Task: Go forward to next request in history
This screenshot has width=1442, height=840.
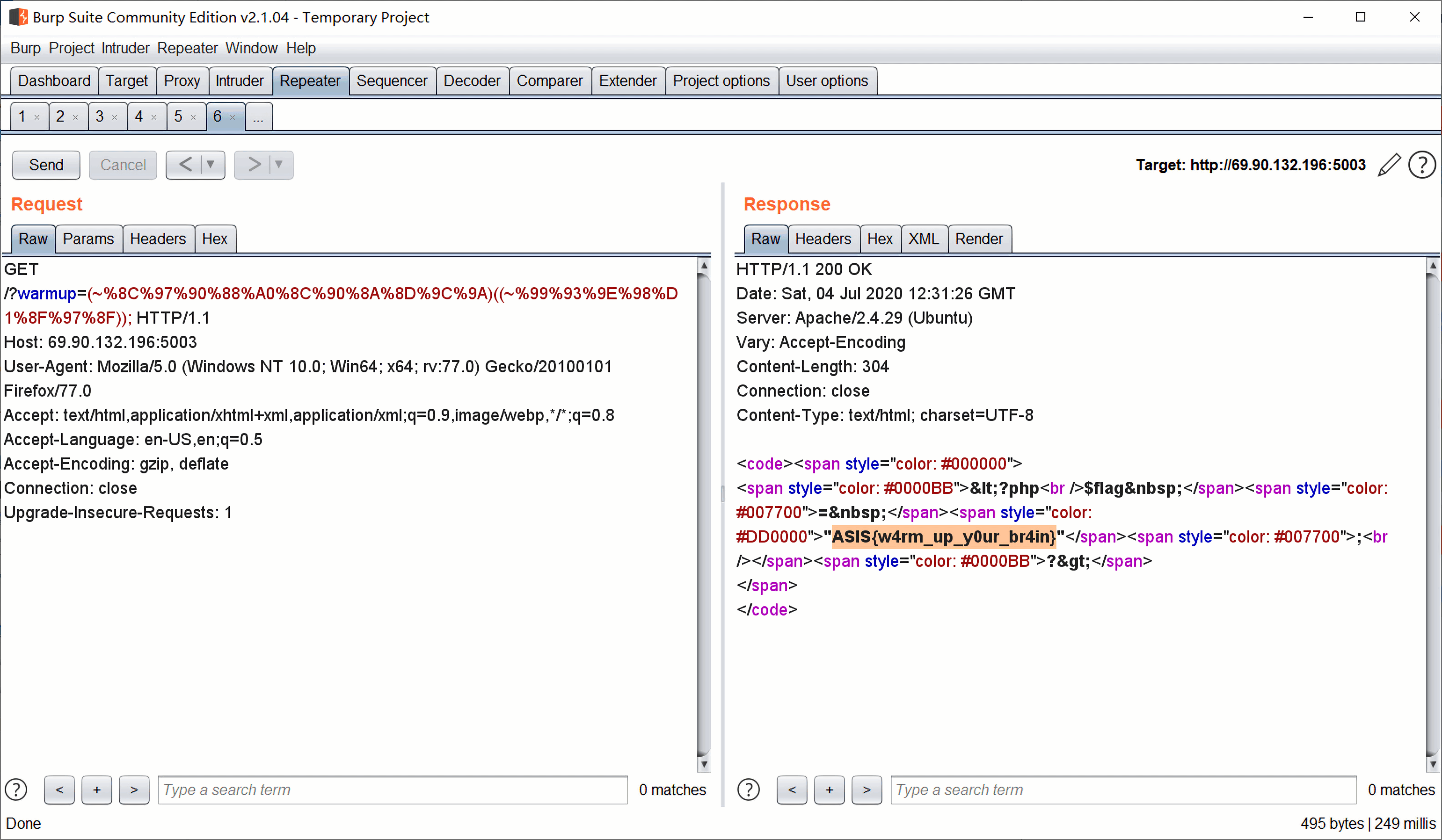Action: (x=254, y=165)
